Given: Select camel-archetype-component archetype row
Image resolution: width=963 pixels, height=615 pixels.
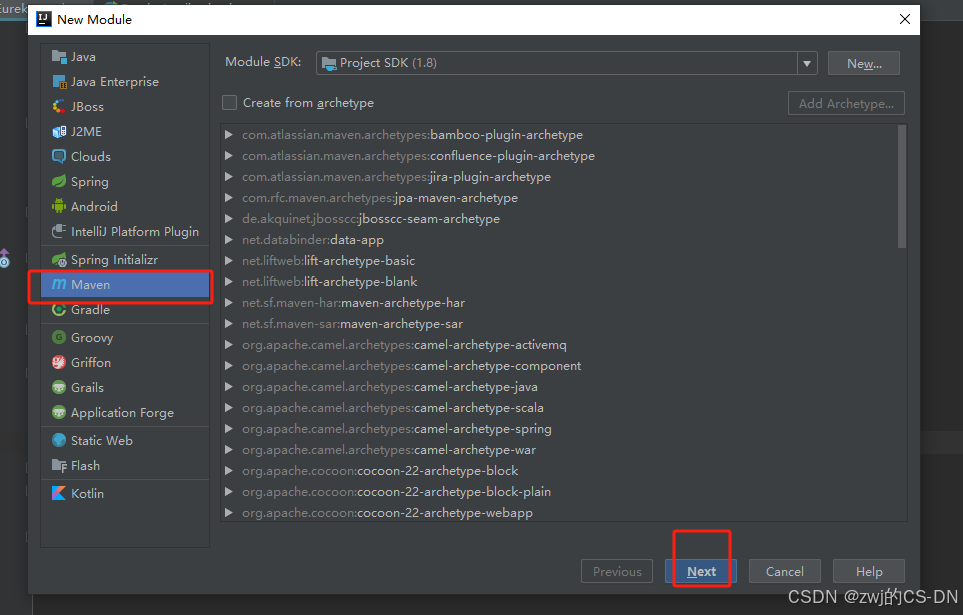Looking at the screenshot, I should tap(559, 366).
